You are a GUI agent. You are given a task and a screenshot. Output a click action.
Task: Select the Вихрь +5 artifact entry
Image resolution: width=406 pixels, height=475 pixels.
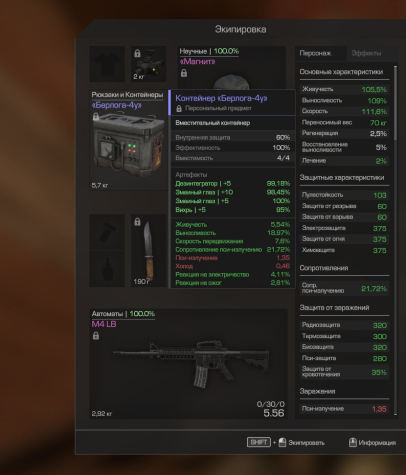(x=233, y=210)
